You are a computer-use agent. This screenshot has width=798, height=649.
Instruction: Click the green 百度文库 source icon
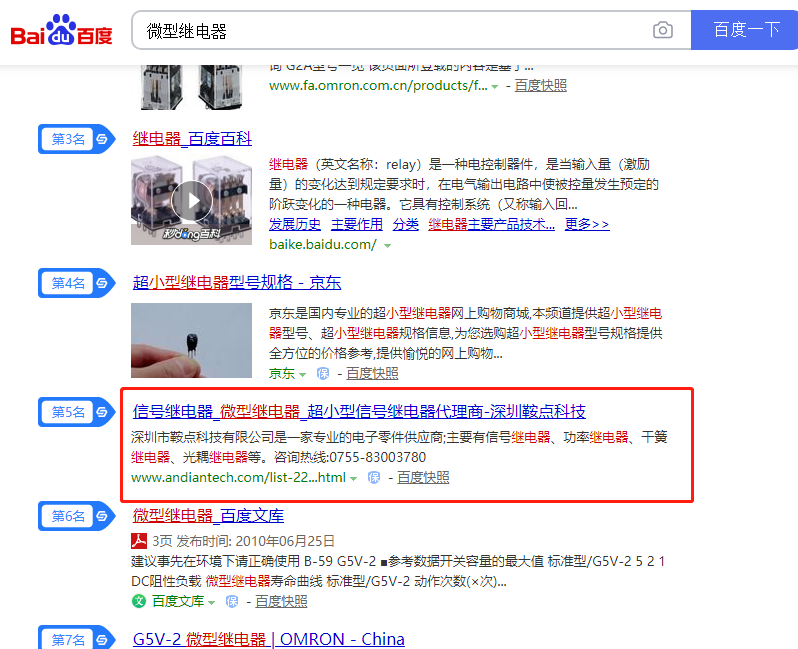139,601
